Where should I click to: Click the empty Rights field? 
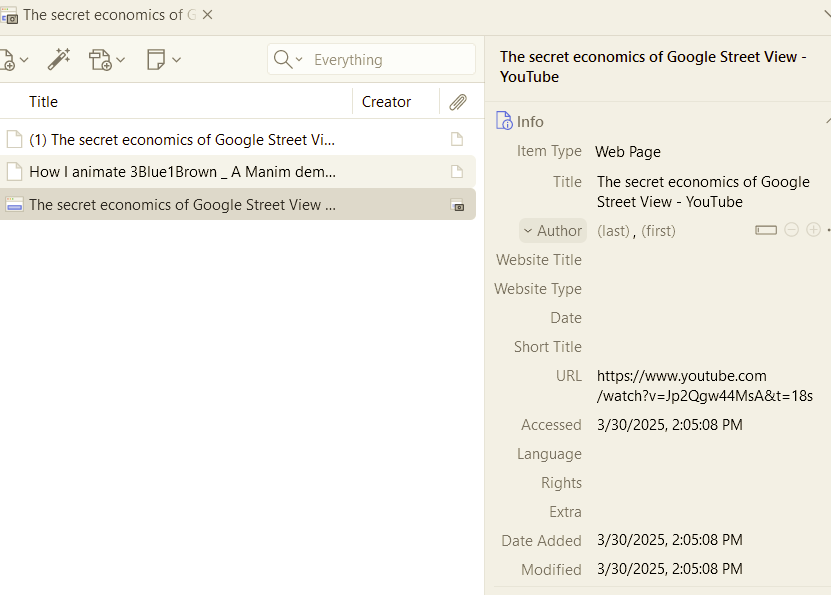click(x=708, y=483)
